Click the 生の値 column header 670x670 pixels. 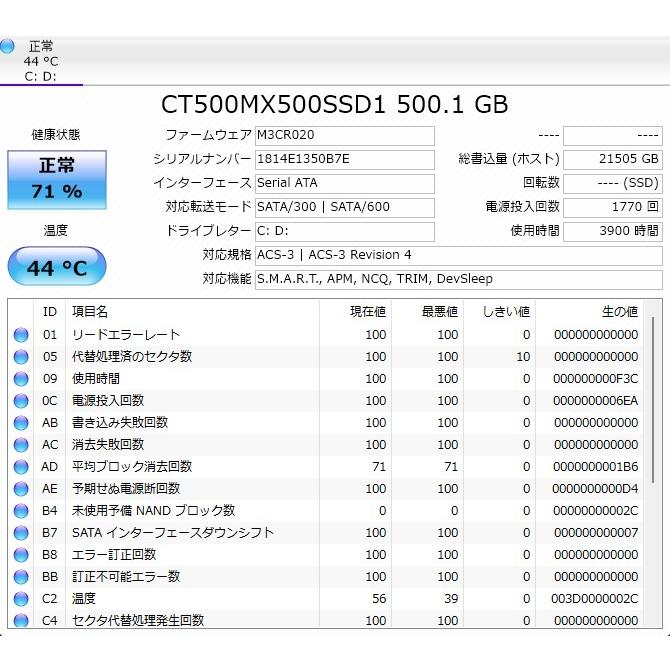pos(589,312)
